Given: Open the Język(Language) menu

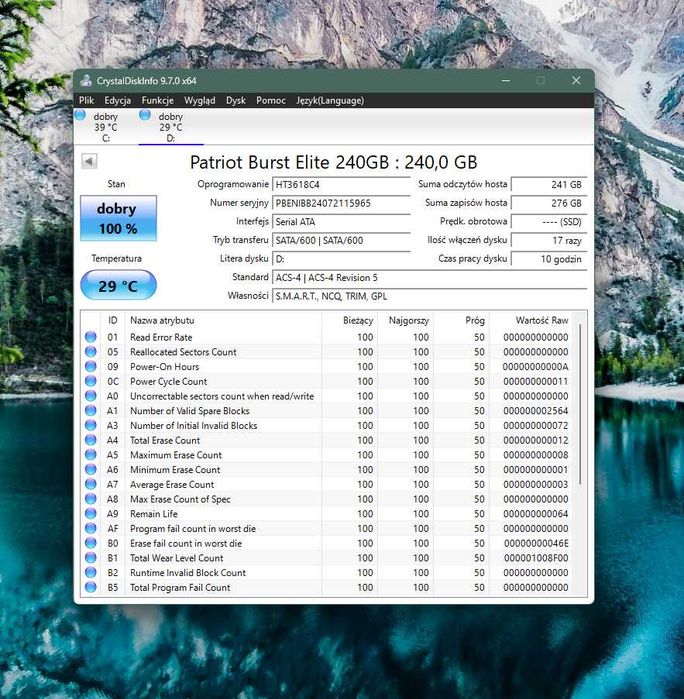Looking at the screenshot, I should [x=330, y=100].
